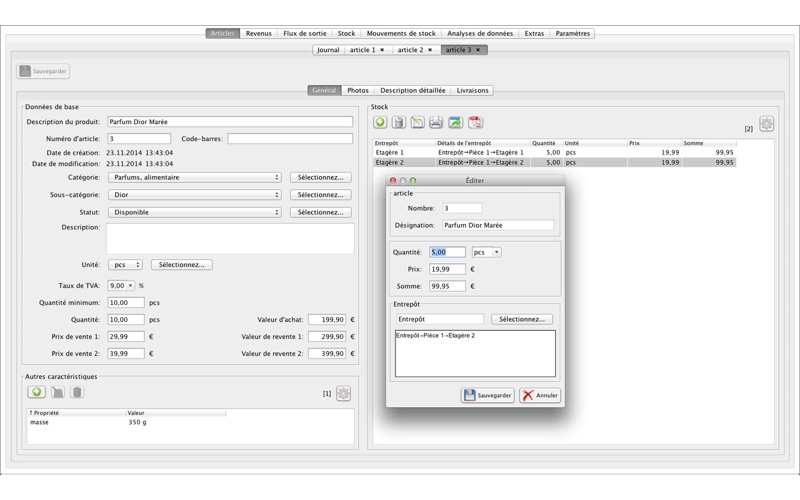Click Sélectionnez button next to Statut
Screen dimensions: 800x500
click(x=320, y=212)
